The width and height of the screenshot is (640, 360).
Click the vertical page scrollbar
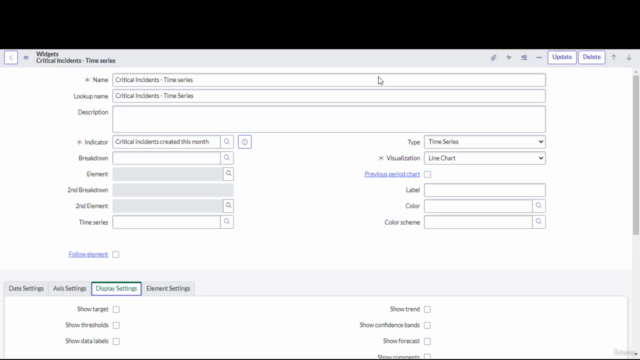(x=636, y=155)
